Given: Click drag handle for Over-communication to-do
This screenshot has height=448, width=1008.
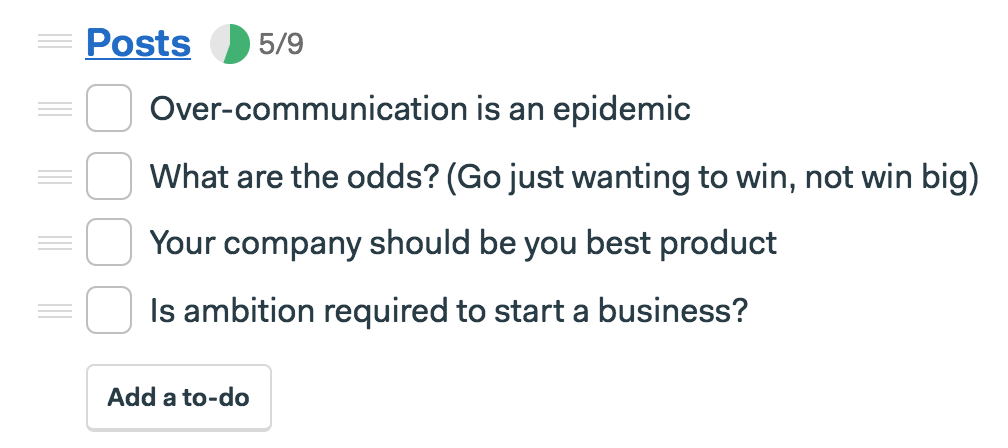Looking at the screenshot, I should [55, 109].
